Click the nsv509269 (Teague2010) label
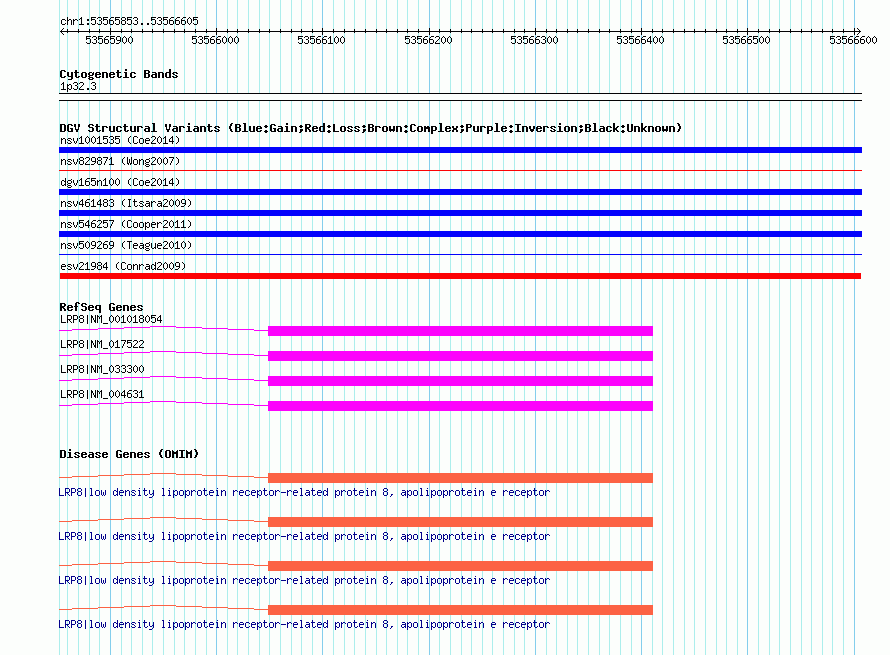The width and height of the screenshot is (890, 655). [x=126, y=245]
